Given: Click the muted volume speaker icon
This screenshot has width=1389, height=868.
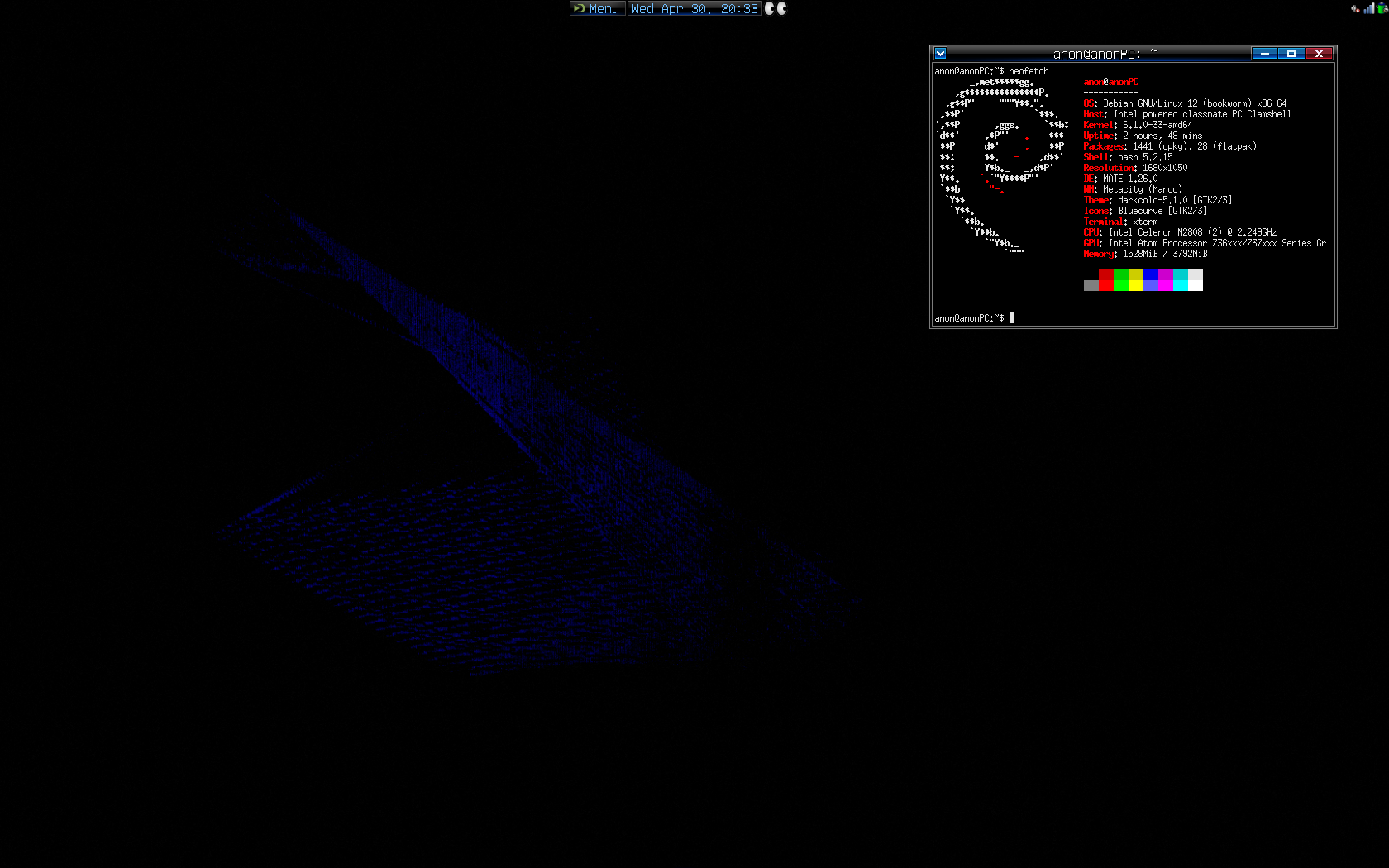Looking at the screenshot, I should click(1355, 8).
